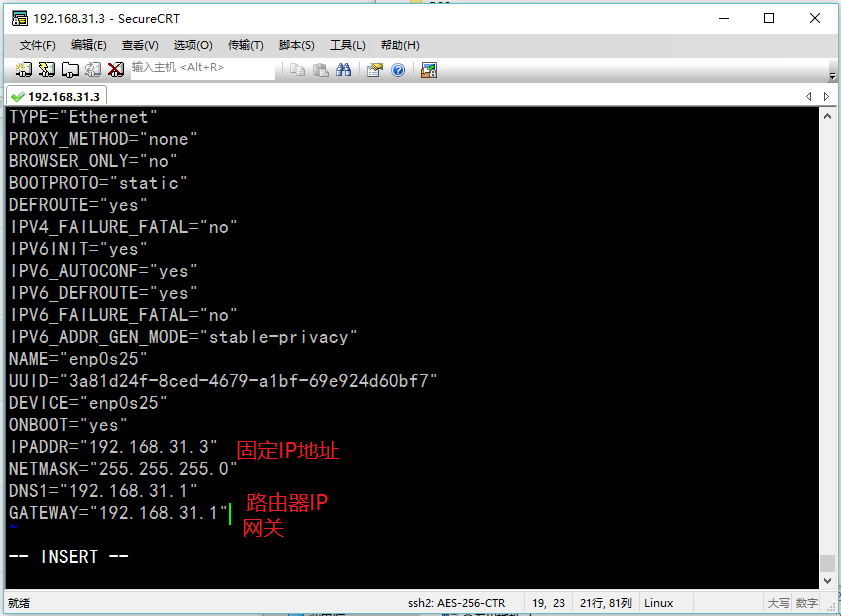Click the Linux status bar entry
This screenshot has width=841, height=616.
[658, 603]
